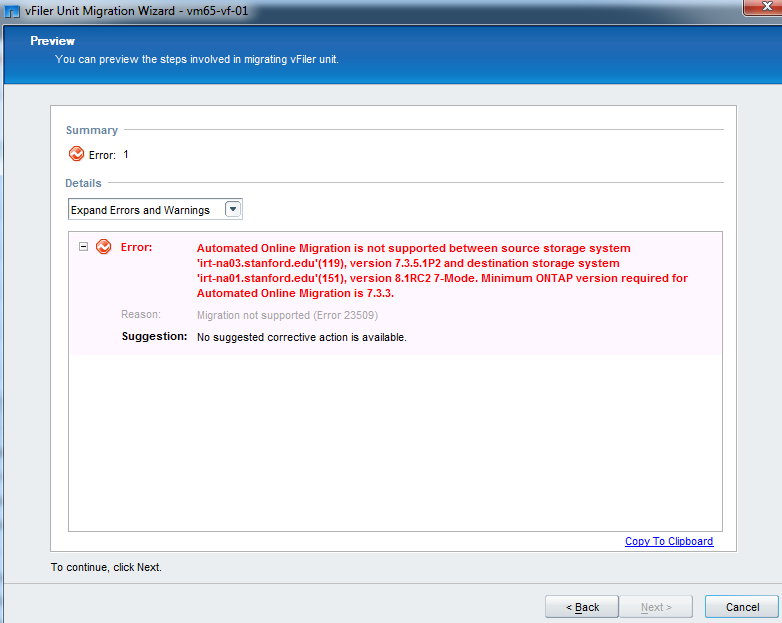Click the 'Migration not supported (Error 23509)' reason text
This screenshot has width=782, height=623.
pyautogui.click(x=287, y=315)
